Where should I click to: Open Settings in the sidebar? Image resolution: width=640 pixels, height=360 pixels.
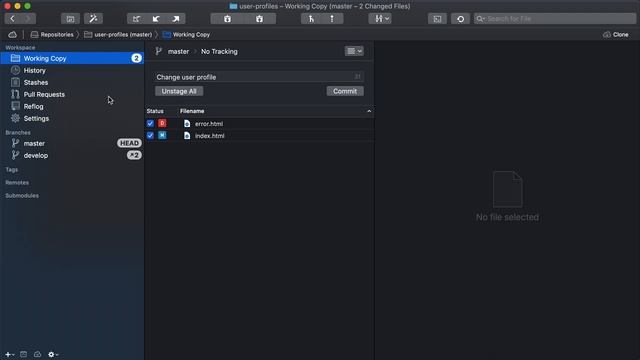(x=72, y=118)
